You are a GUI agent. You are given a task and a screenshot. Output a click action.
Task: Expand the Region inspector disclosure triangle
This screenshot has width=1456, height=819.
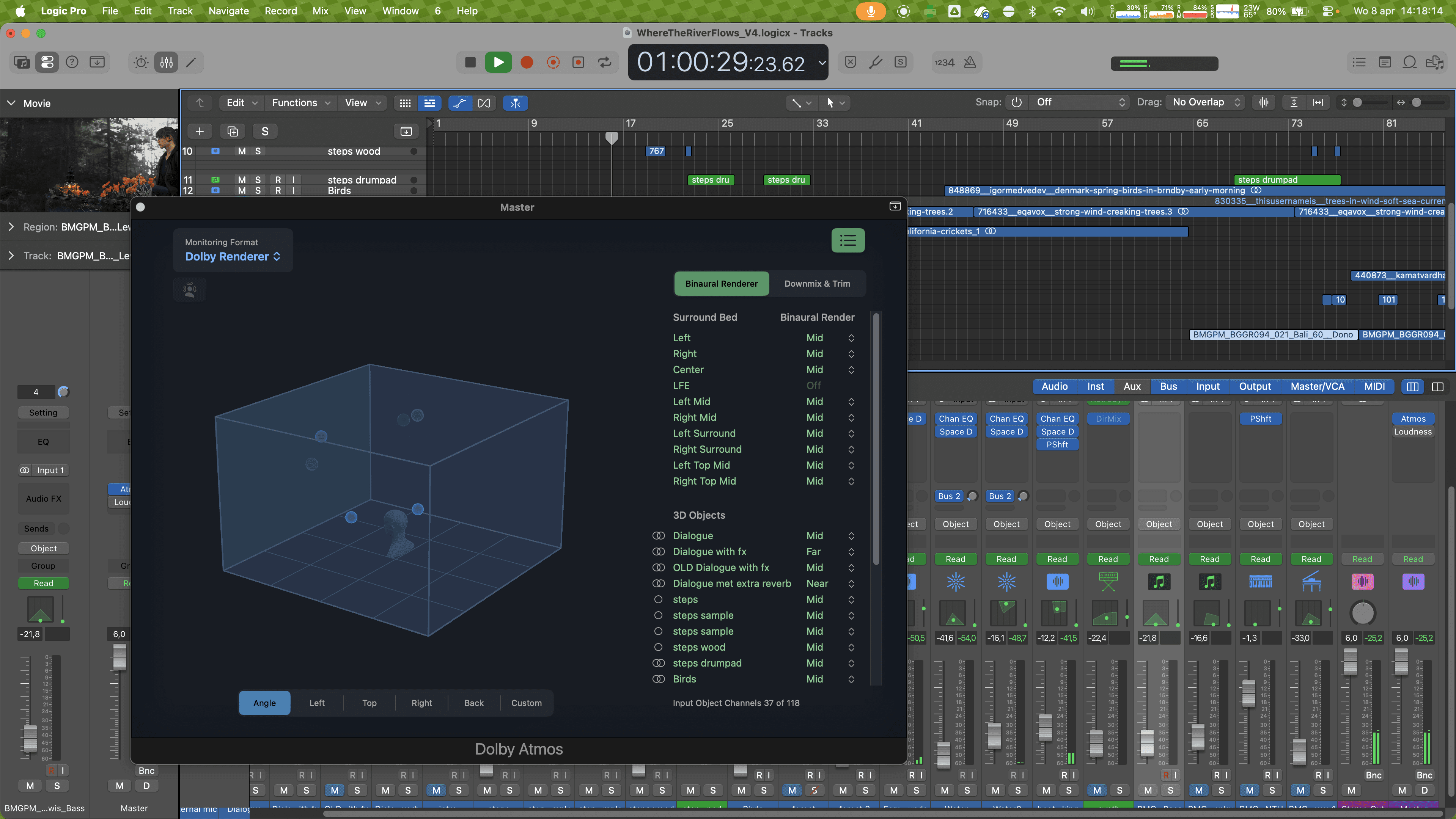(11, 227)
